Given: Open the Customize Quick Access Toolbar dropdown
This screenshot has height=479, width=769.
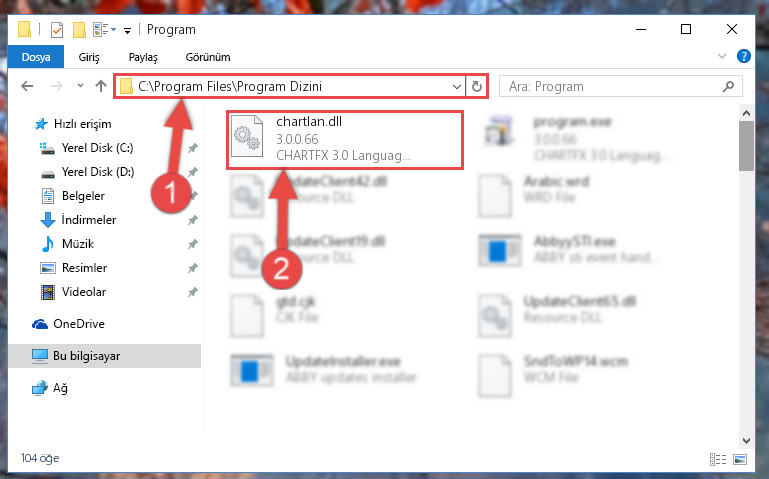Looking at the screenshot, I should pyautogui.click(x=128, y=30).
